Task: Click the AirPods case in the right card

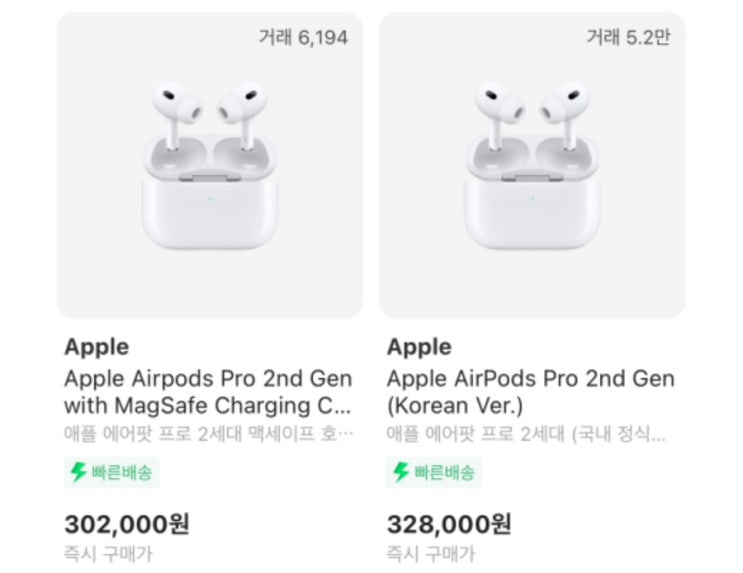Action: point(532,193)
